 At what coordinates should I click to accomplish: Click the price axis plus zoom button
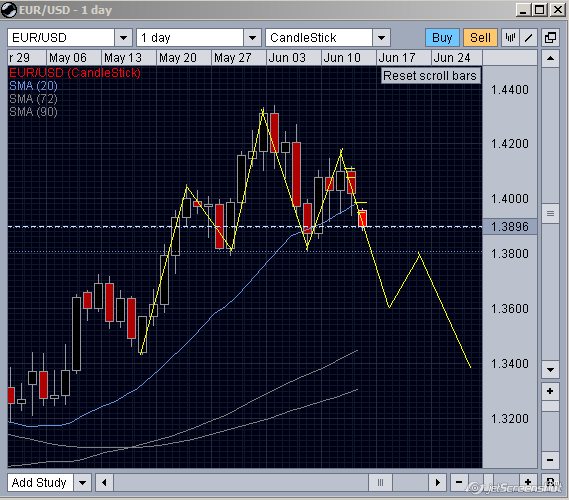[550, 391]
